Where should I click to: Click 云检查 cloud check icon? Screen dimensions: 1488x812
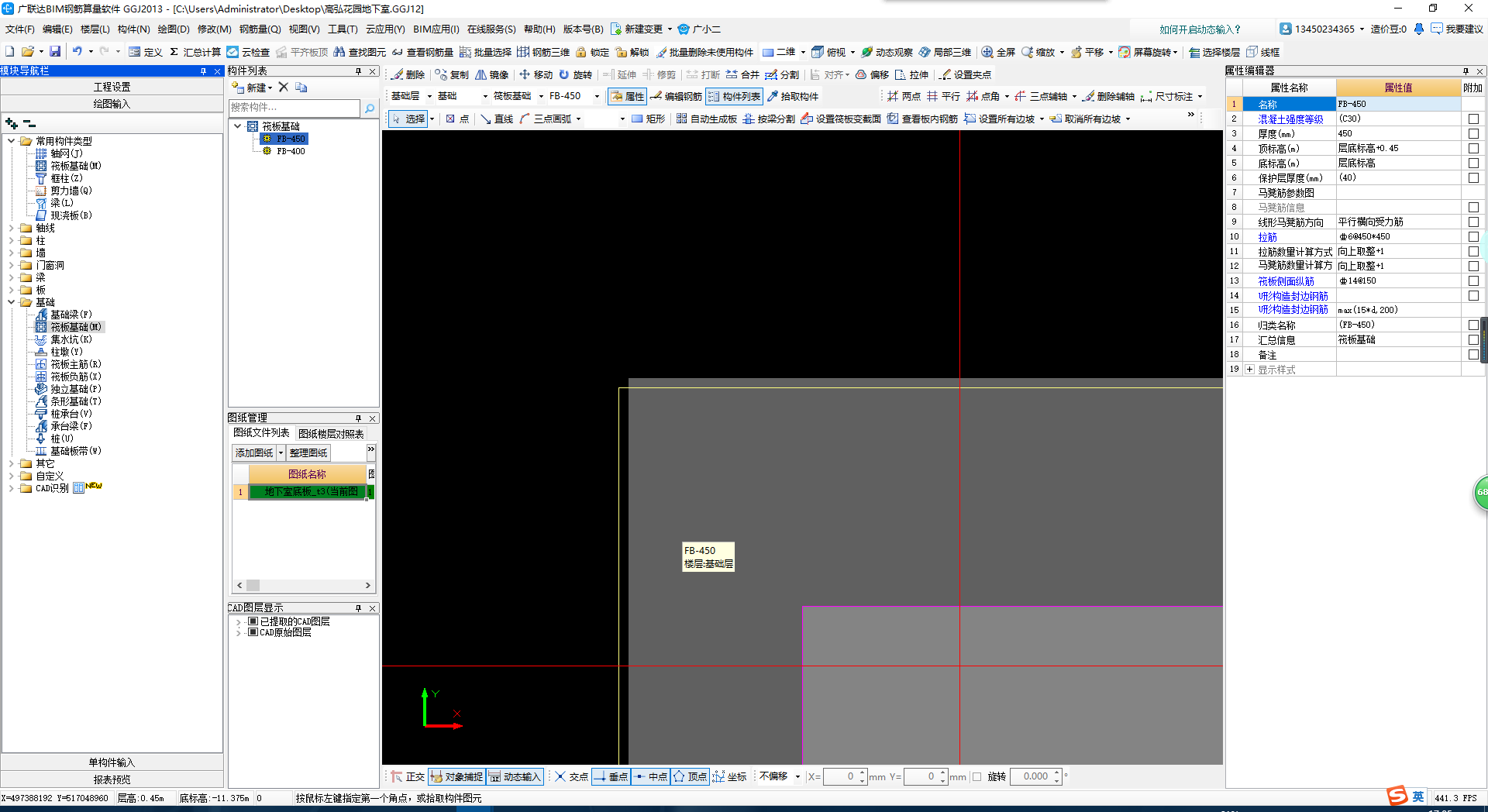point(247,52)
